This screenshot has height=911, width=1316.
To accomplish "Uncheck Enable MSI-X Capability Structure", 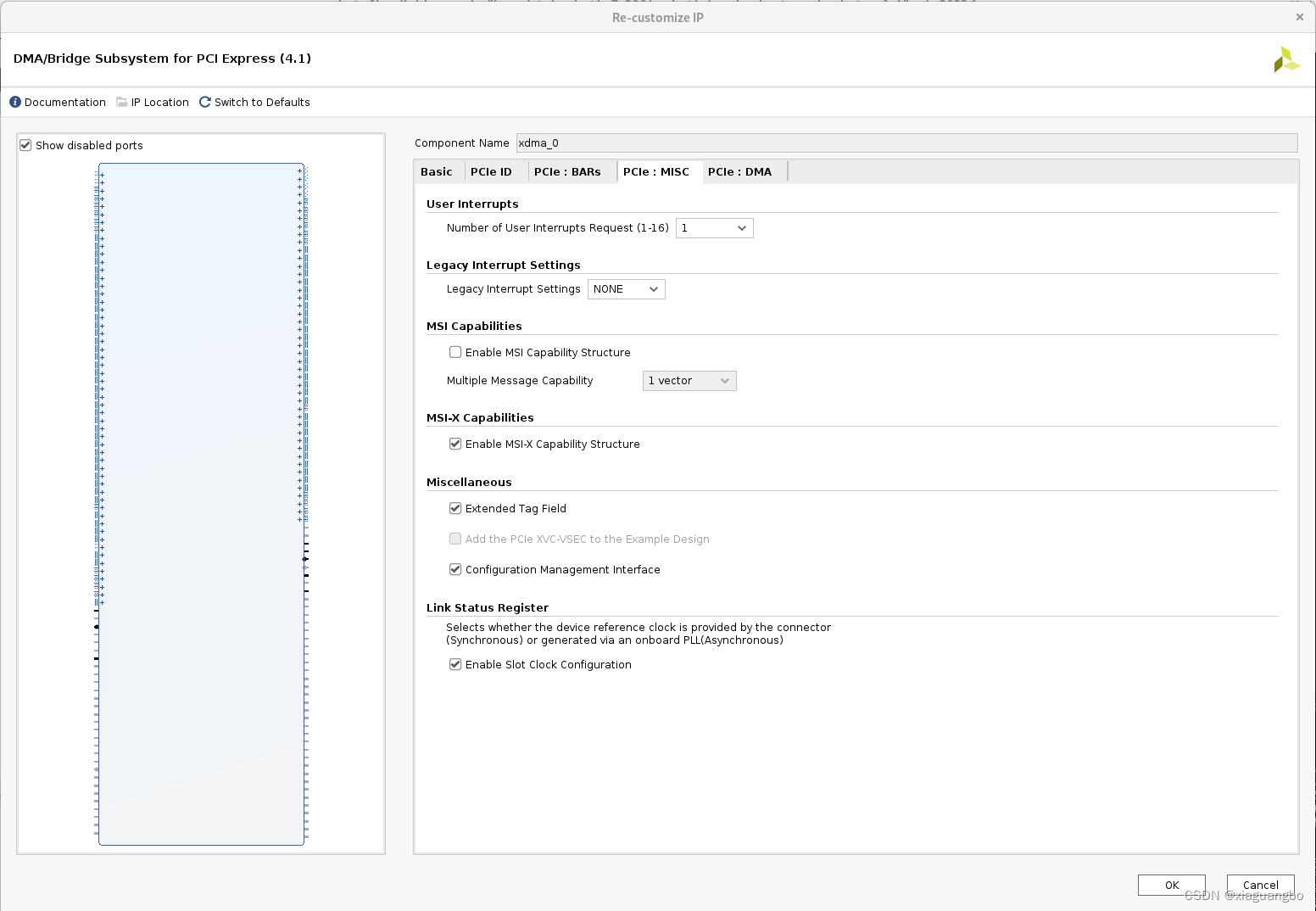I will click(455, 444).
